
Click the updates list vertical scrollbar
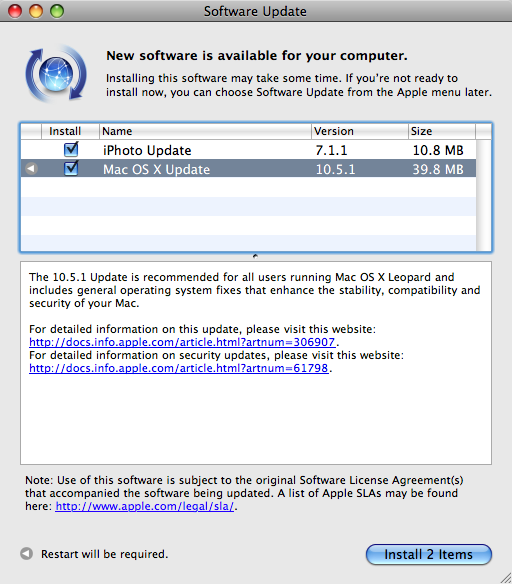[x=484, y=195]
